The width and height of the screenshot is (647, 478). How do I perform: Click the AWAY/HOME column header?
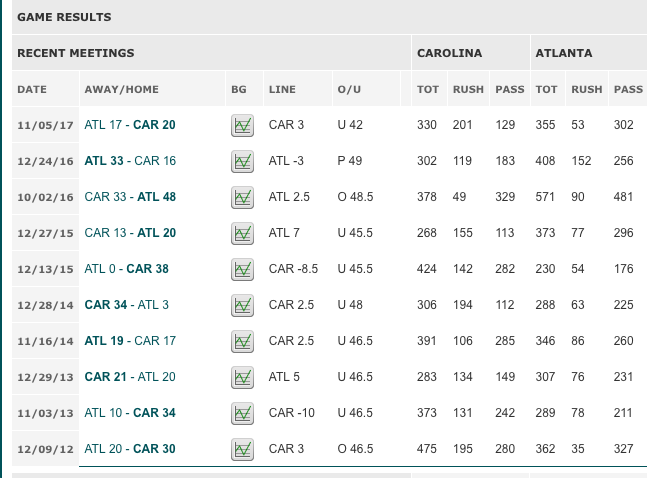click(x=121, y=90)
